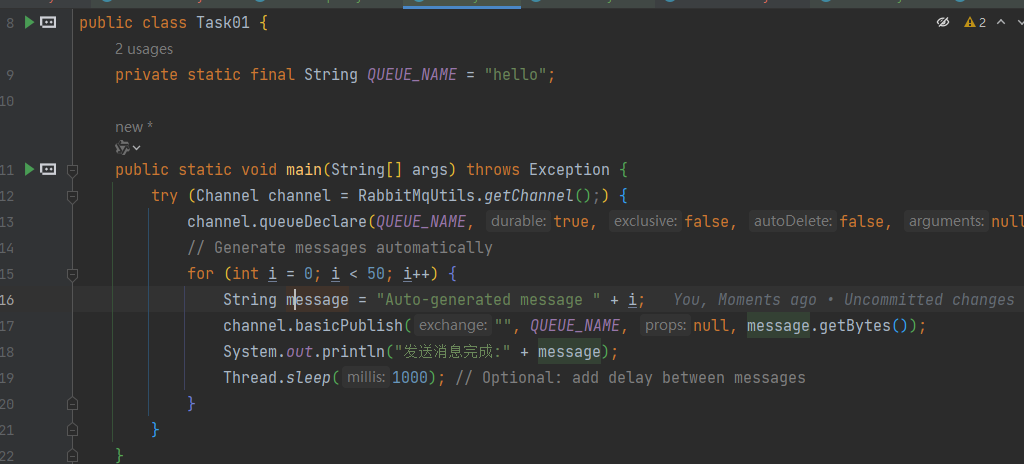Screen dimensions: 1024x464
Task: Click the gutter icon beside main method run arrow
Action: (48, 169)
